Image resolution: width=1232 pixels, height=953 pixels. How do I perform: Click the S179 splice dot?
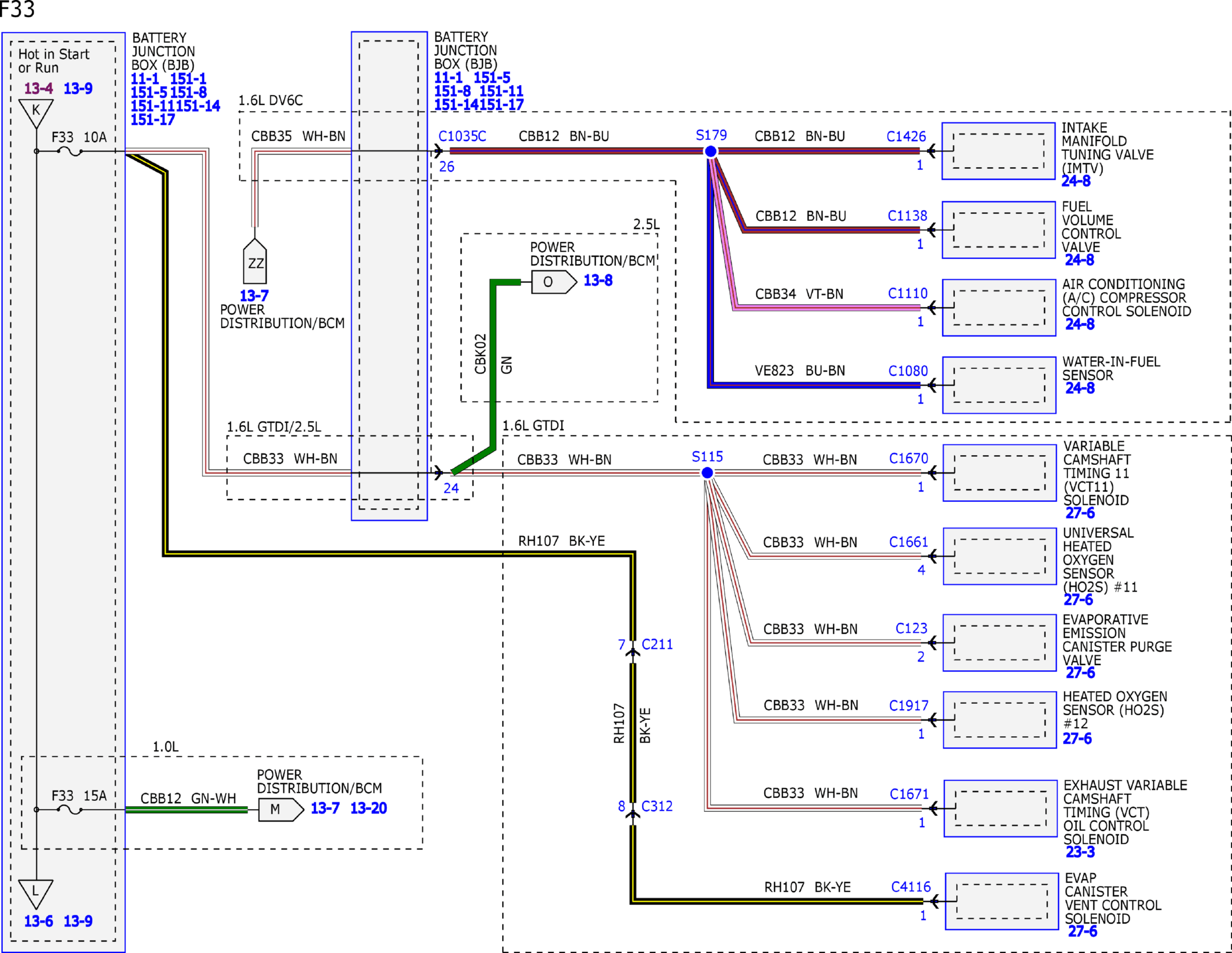tap(711, 152)
